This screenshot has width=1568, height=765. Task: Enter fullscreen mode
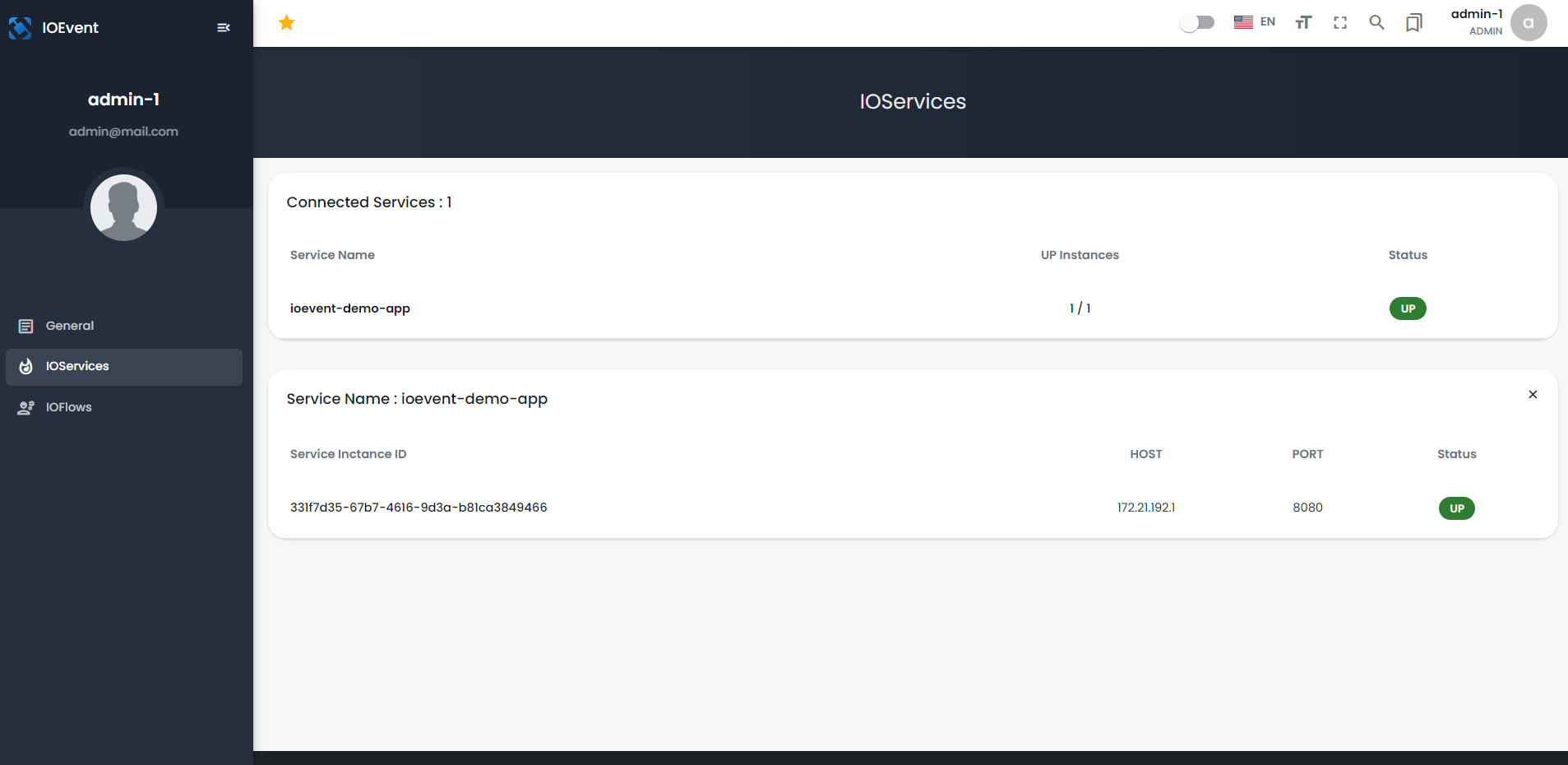(x=1339, y=22)
